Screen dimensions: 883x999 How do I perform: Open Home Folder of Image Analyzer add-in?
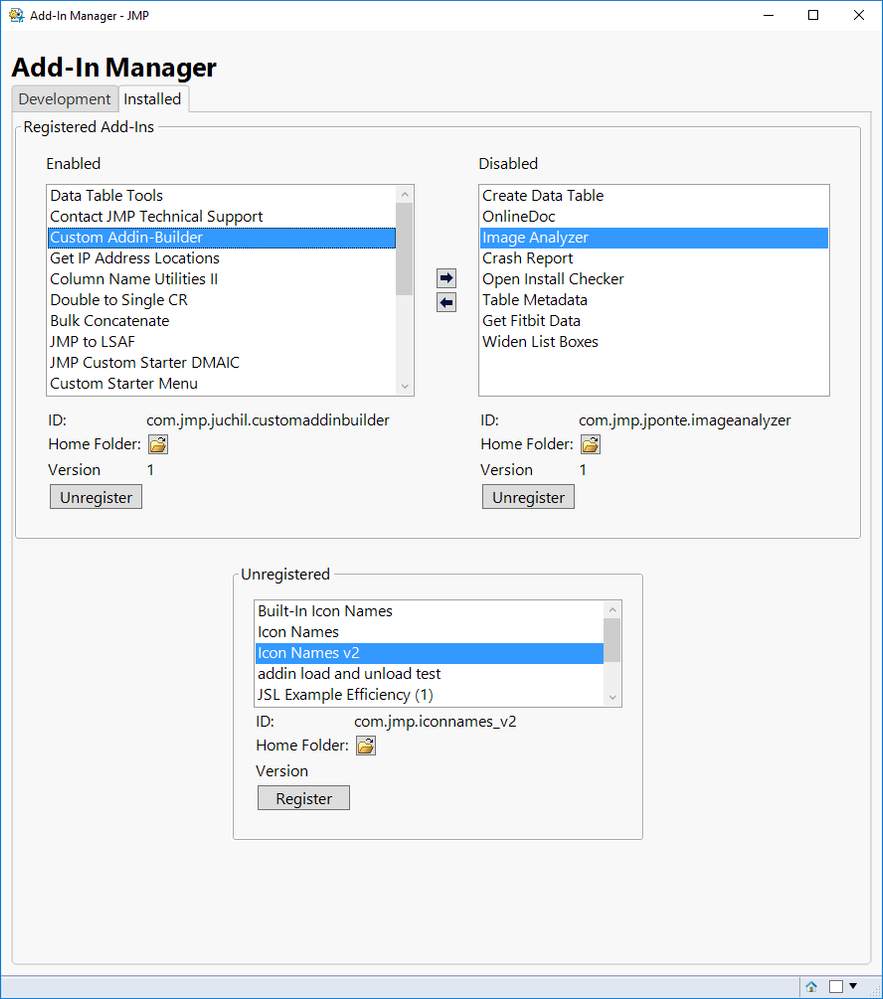pyautogui.click(x=591, y=445)
